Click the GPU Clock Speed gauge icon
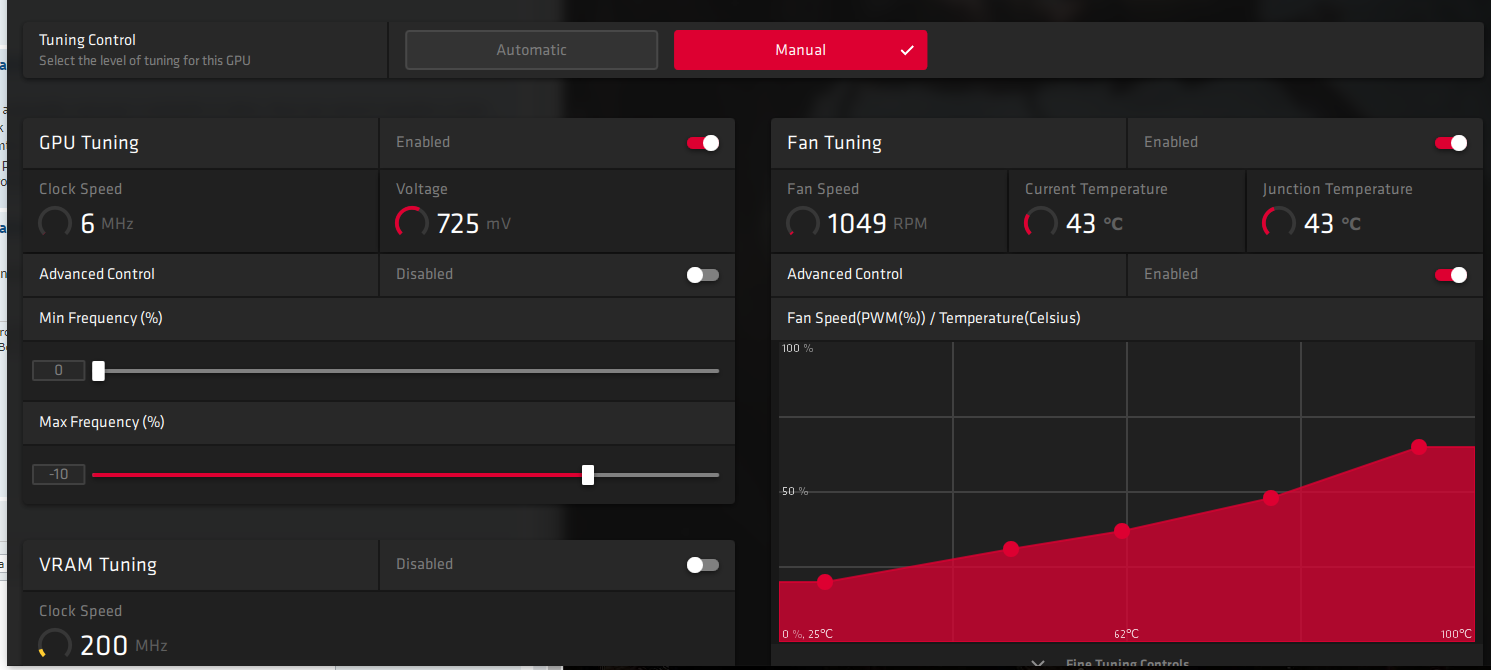Screen dimensions: 1491x670 click(x=55, y=223)
